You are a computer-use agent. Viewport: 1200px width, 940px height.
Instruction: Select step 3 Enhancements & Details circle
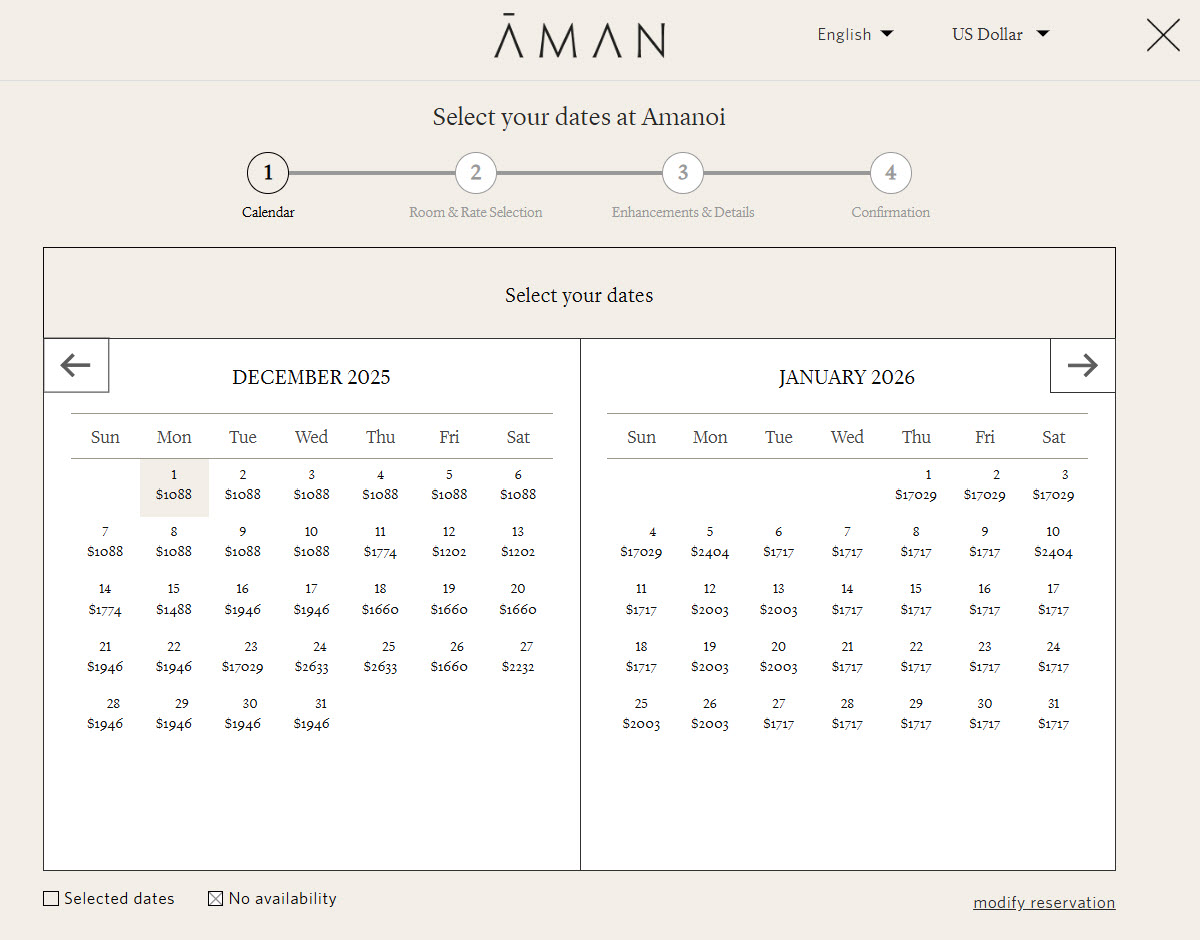(683, 173)
